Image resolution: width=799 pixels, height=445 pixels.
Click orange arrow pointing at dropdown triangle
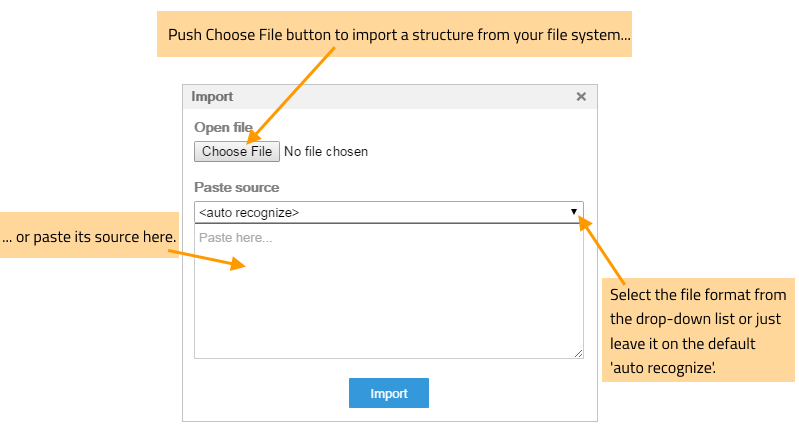[602, 250]
